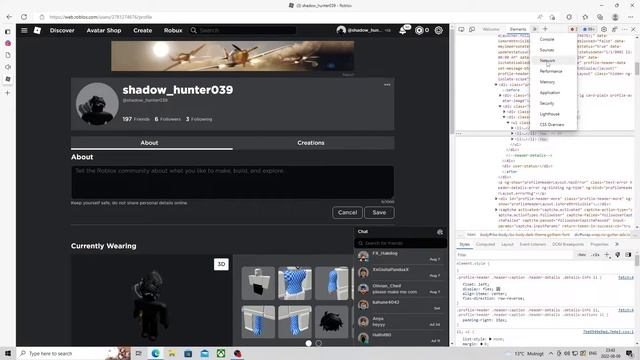Open the DevTools Elements tab
Image resolution: width=640 pixels, height=360 pixels.
coord(518,29)
